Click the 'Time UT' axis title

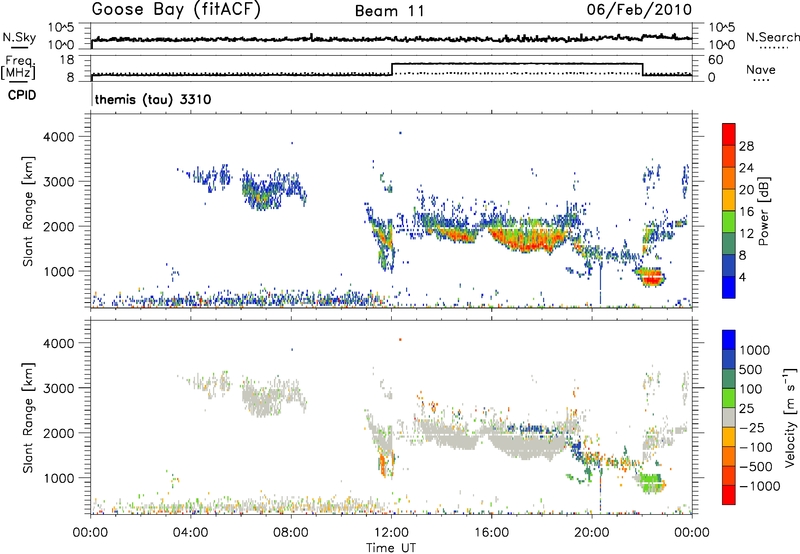391,548
